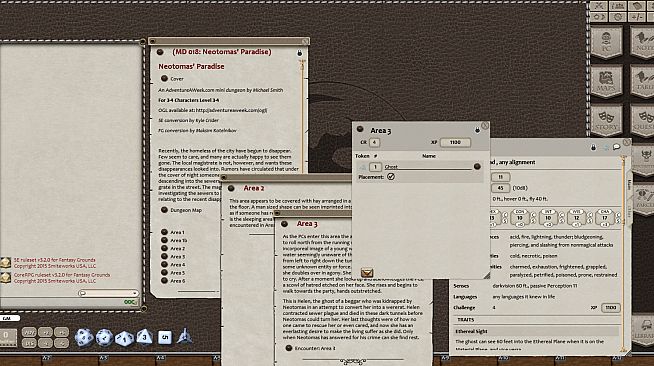This screenshot has width=654, height=366.
Task: Open Area 6 story link
Action: [164, 281]
